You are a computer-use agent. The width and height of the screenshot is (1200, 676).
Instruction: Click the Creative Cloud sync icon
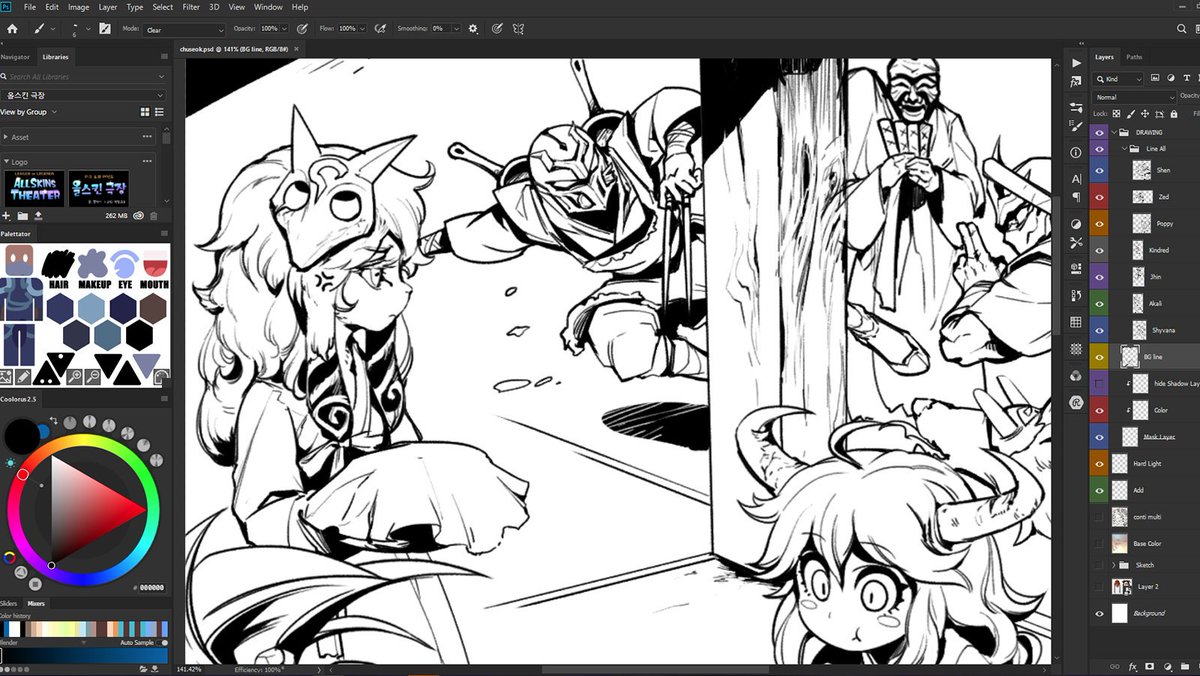(x=139, y=215)
